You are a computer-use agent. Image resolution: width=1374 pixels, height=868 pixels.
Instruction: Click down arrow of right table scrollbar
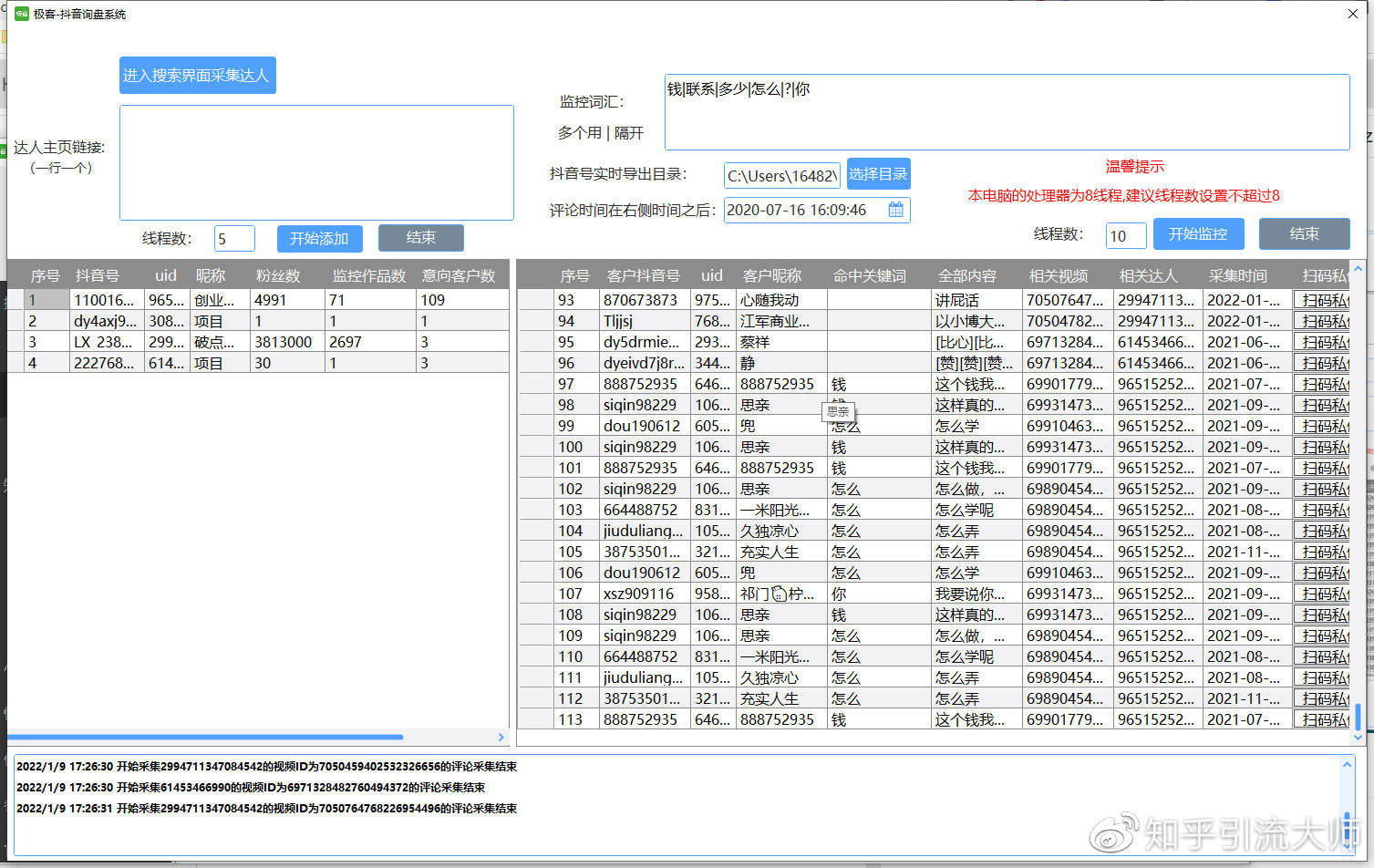pos(1358,737)
